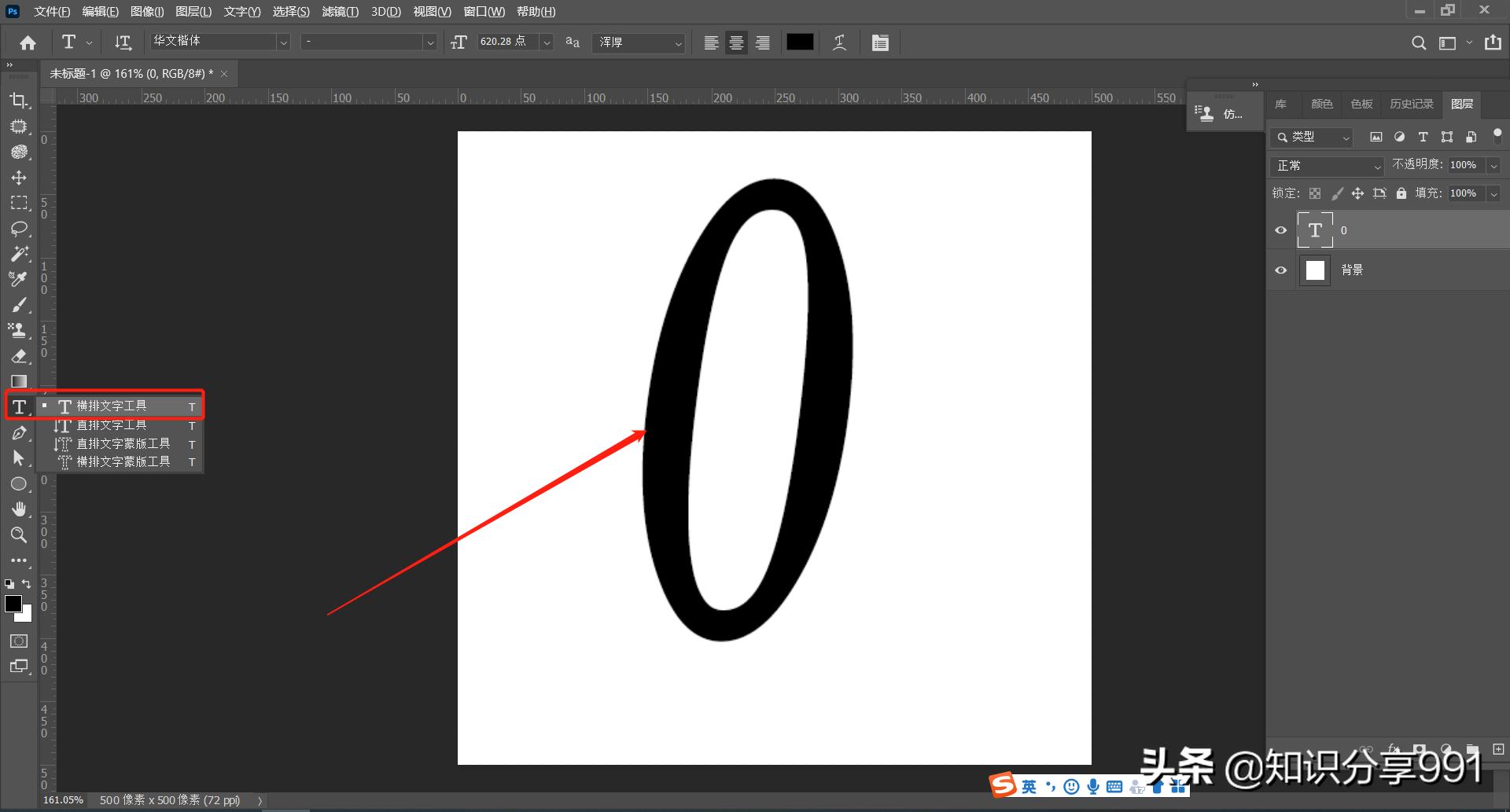Set text alignment to center

pos(736,42)
